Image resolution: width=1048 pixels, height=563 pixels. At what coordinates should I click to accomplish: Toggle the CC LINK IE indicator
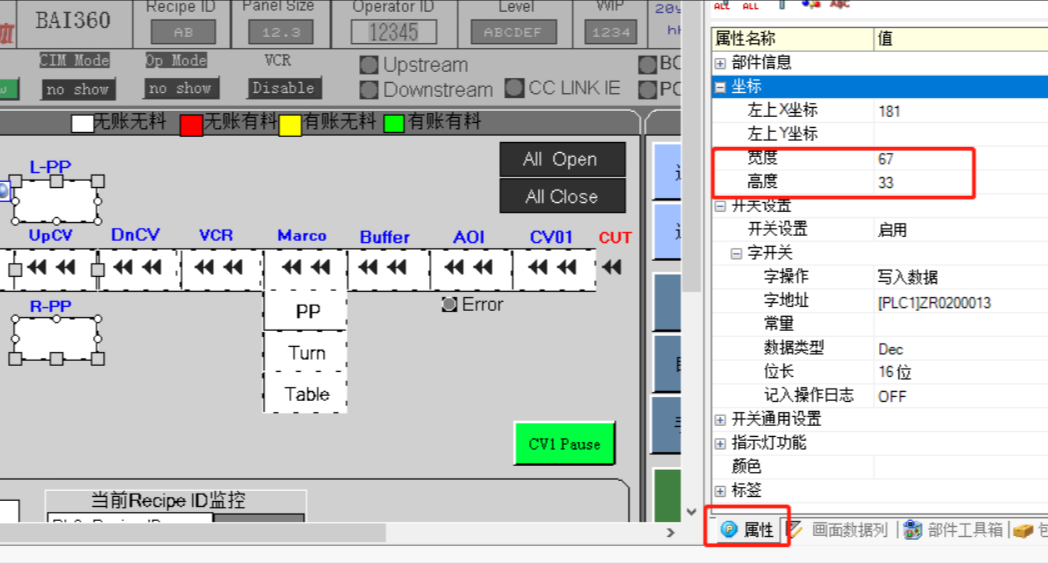(514, 88)
